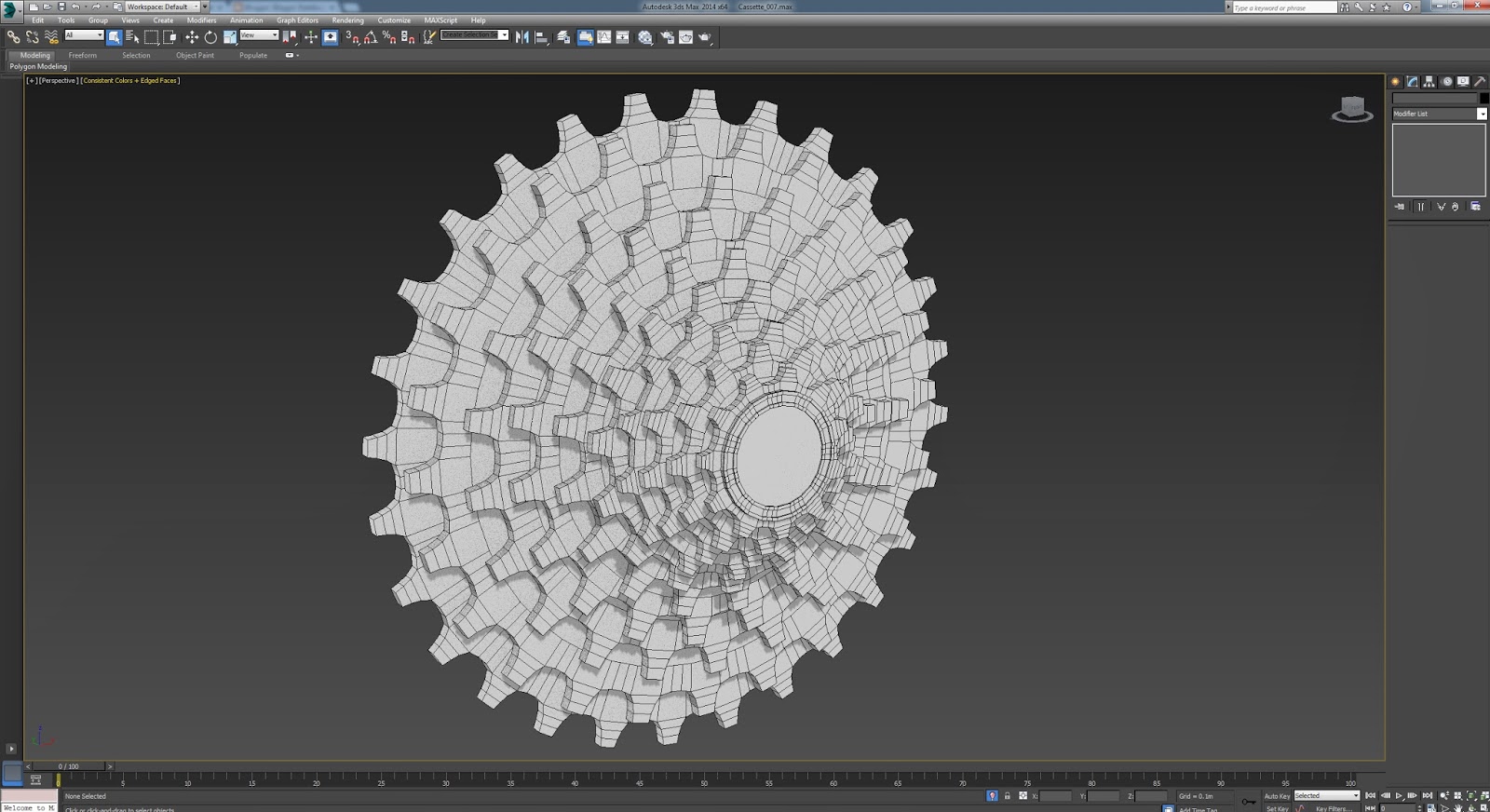Click the object color swatch

pyautogui.click(x=1484, y=98)
